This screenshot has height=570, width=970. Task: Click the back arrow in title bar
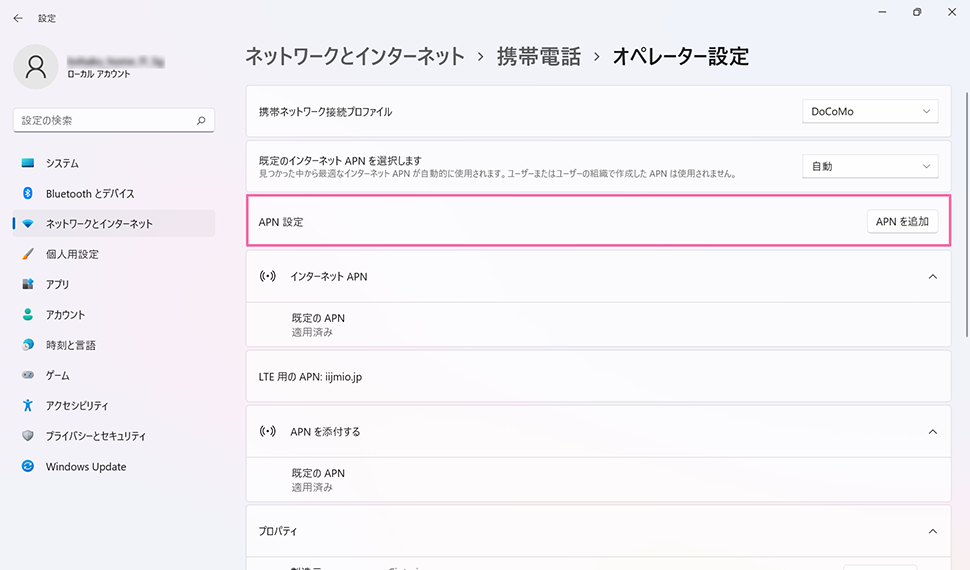pos(18,18)
